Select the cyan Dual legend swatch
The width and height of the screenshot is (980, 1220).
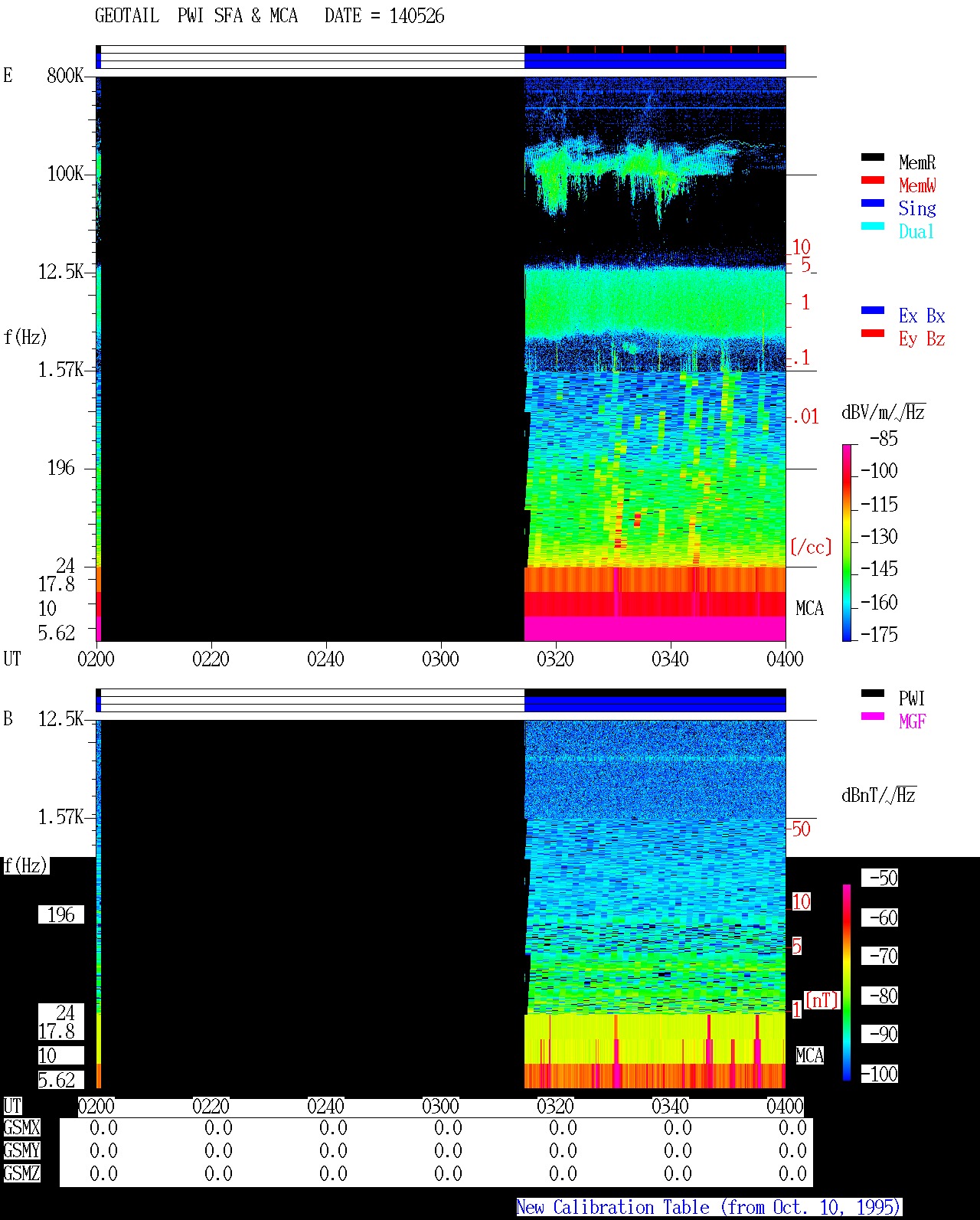pos(873,227)
